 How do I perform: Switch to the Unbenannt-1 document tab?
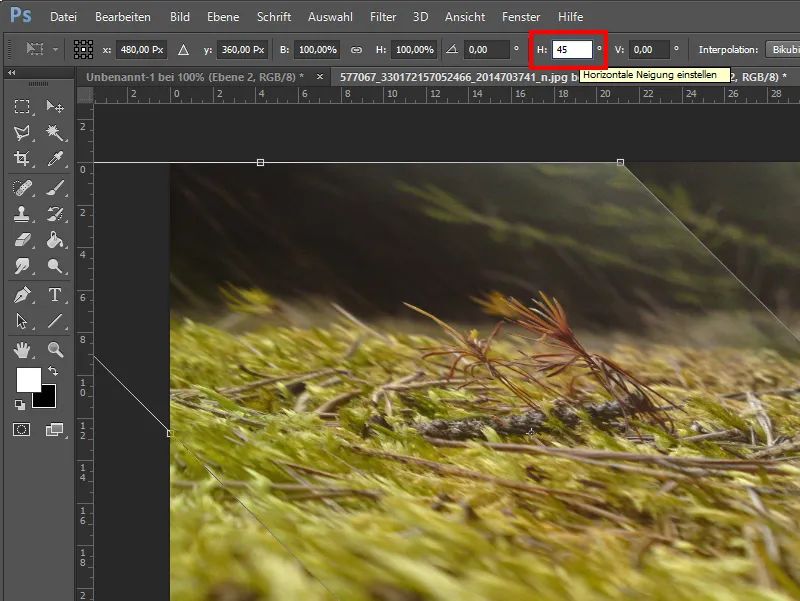click(x=195, y=77)
